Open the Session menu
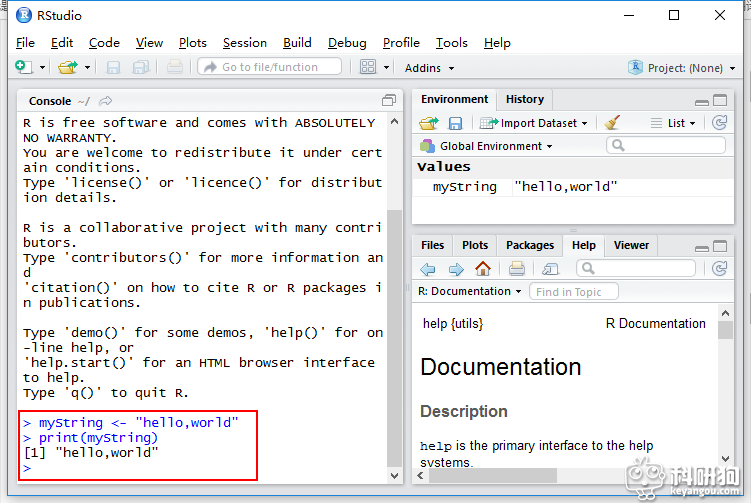This screenshot has width=751, height=503. [x=245, y=43]
